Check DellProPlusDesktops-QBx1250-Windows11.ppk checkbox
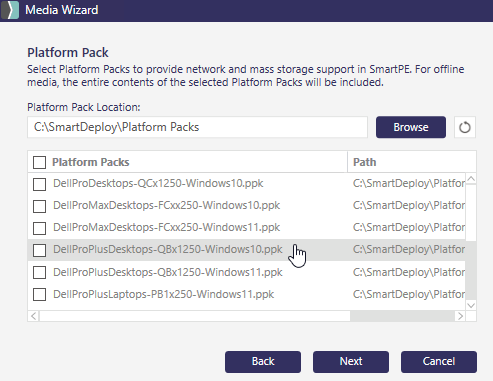The image size is (493, 381). click(x=39, y=272)
